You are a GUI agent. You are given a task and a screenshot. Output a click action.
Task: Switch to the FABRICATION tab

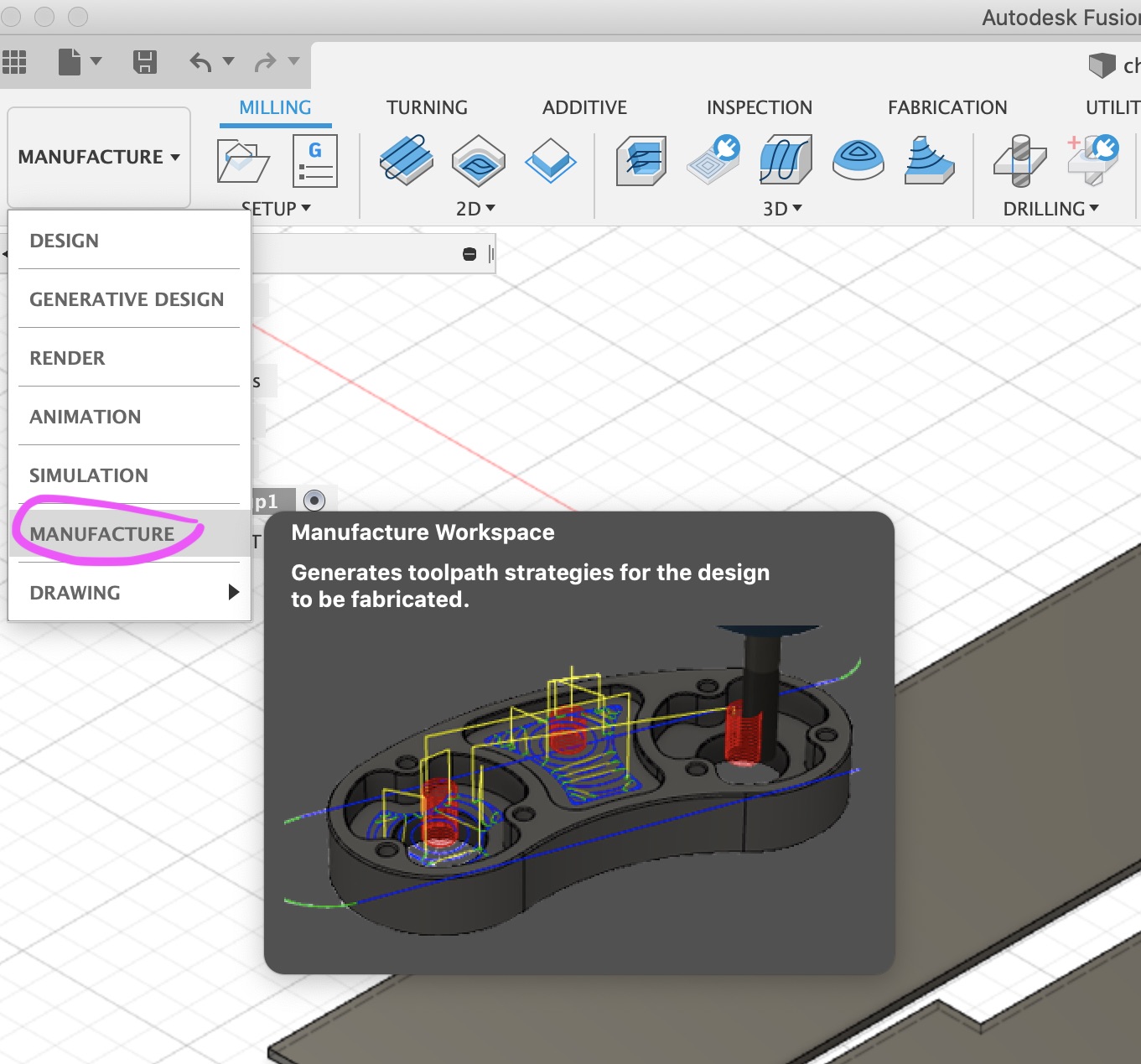[x=947, y=107]
